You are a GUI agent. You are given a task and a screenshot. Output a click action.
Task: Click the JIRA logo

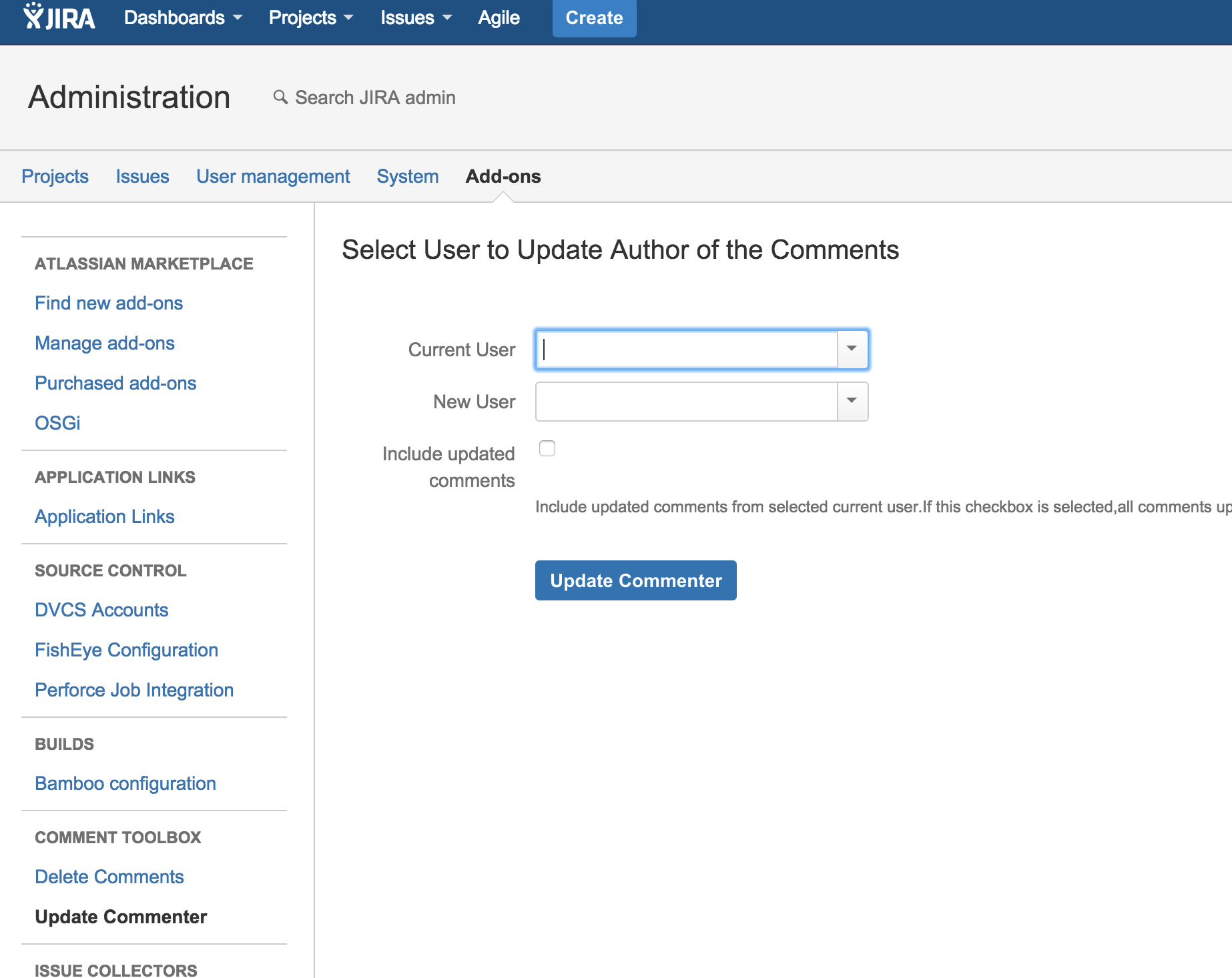tap(59, 17)
